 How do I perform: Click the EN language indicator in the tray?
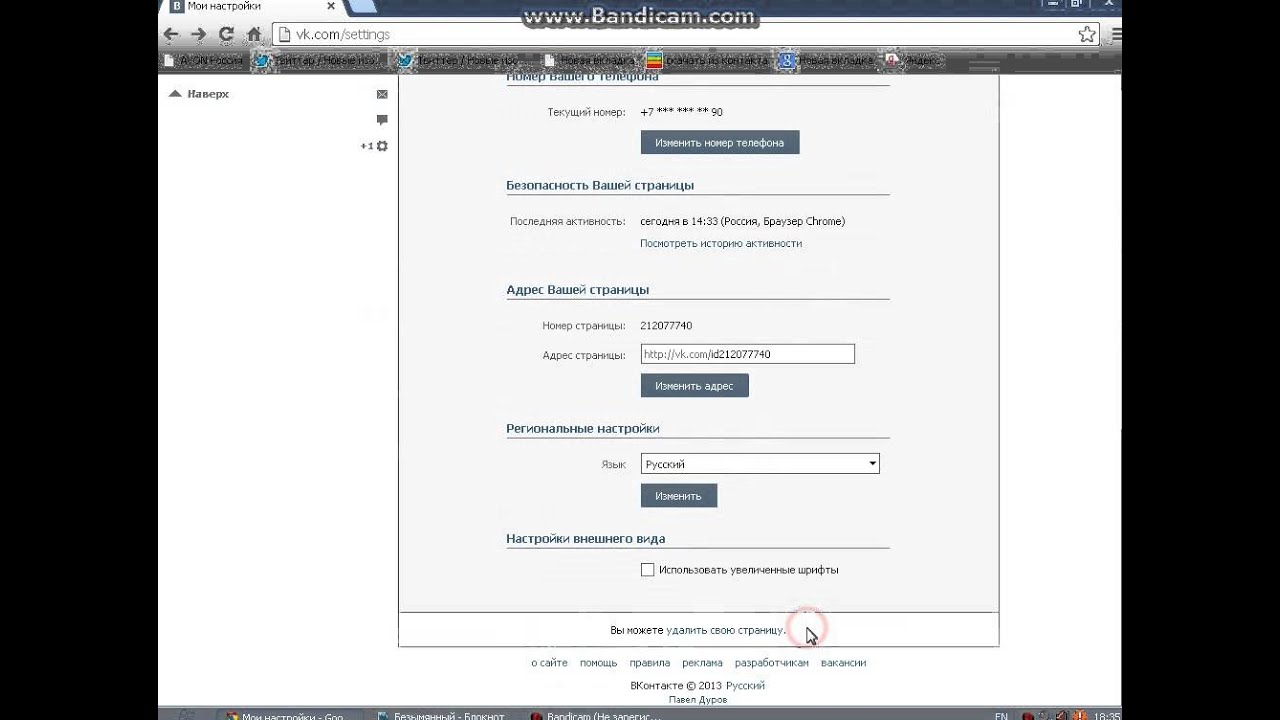click(1001, 715)
